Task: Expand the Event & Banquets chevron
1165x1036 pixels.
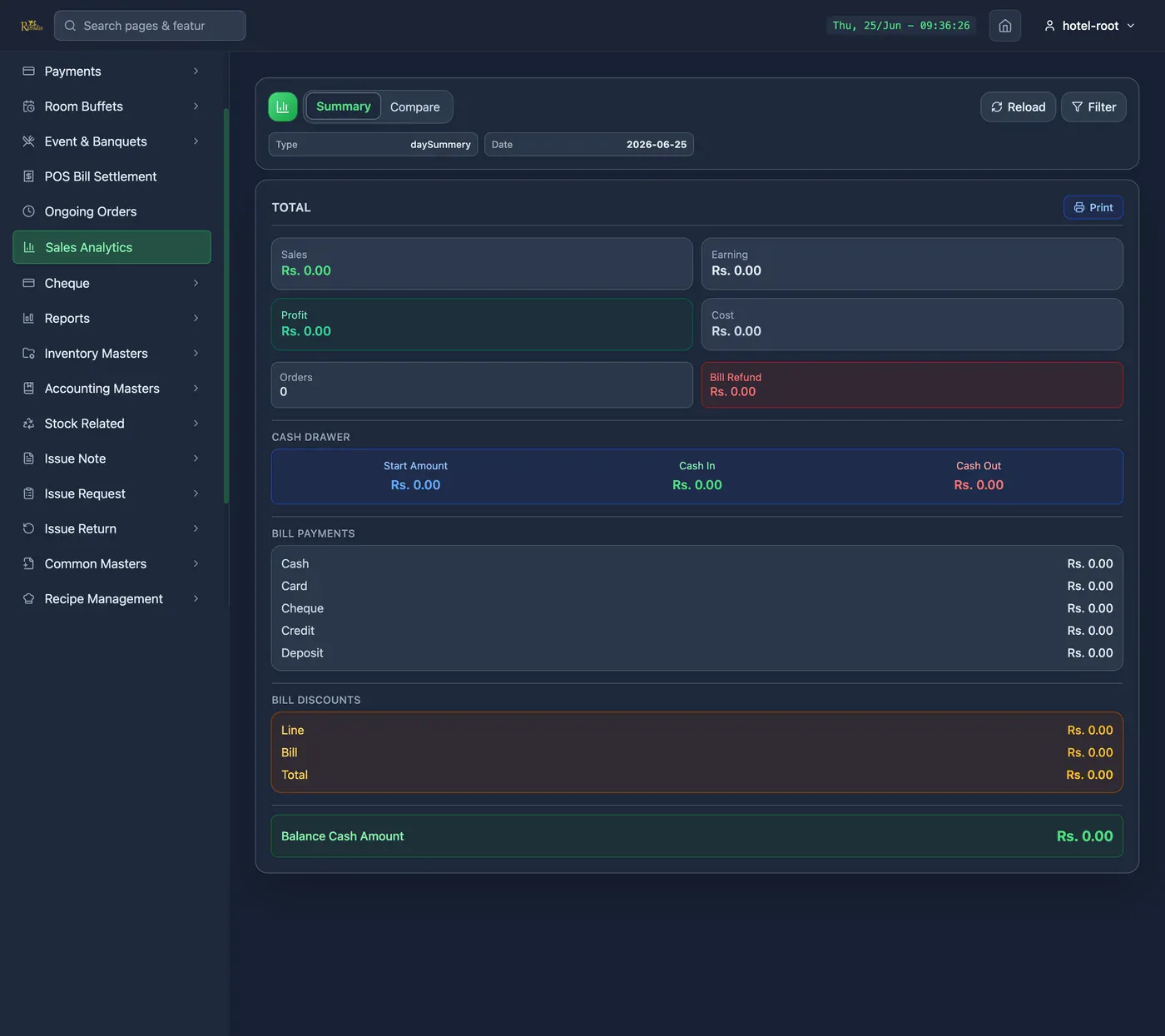Action: [x=196, y=141]
